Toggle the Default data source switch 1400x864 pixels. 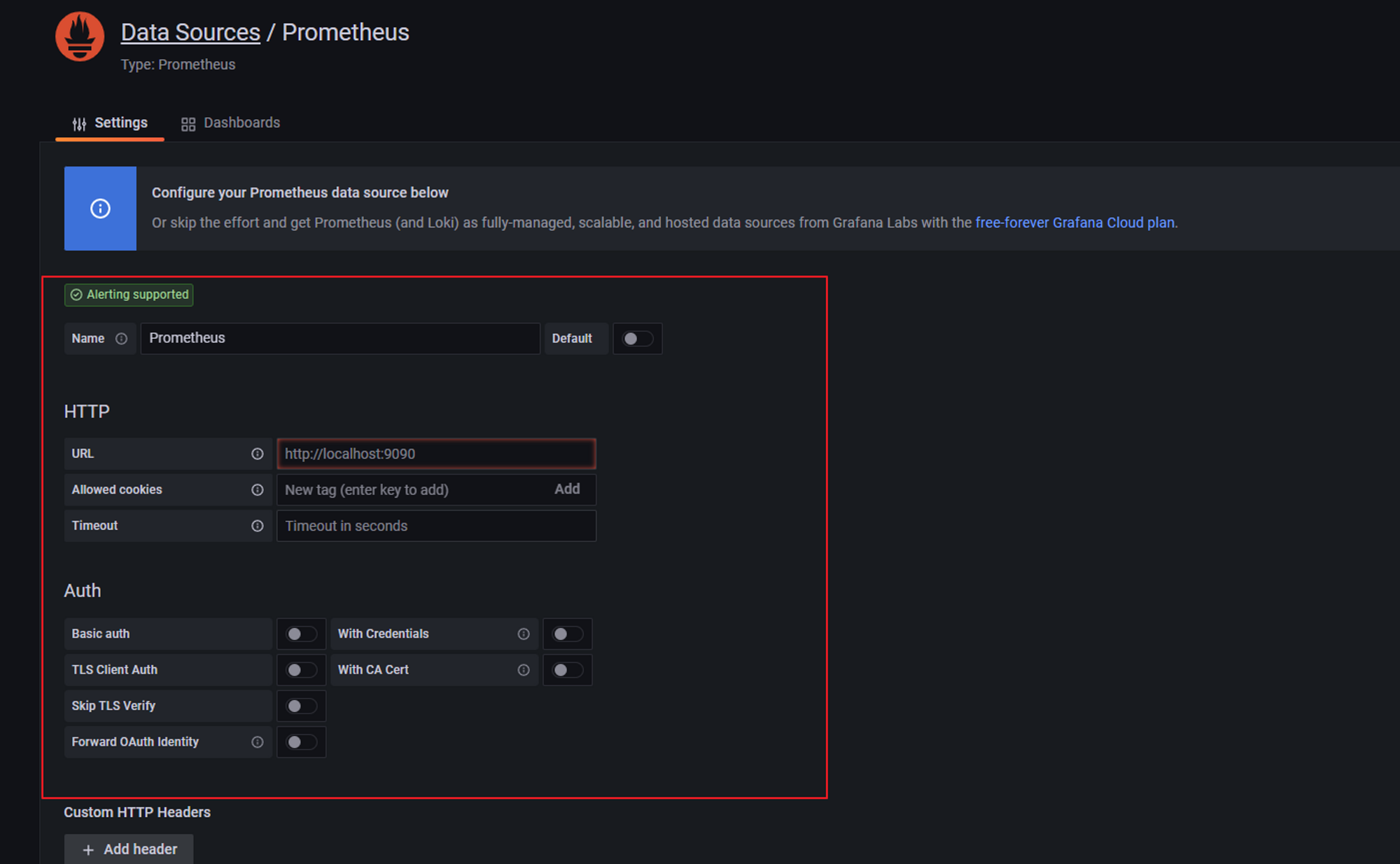click(x=637, y=339)
